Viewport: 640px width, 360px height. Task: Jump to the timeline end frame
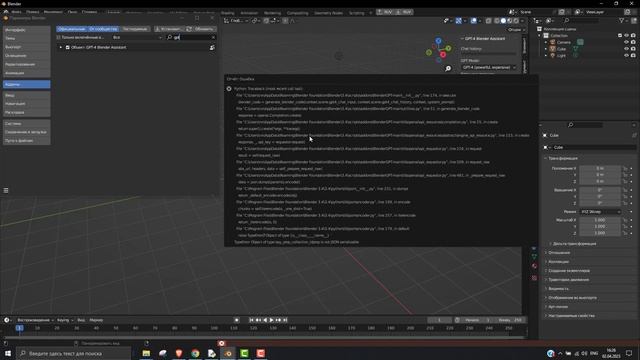click(x=285, y=320)
